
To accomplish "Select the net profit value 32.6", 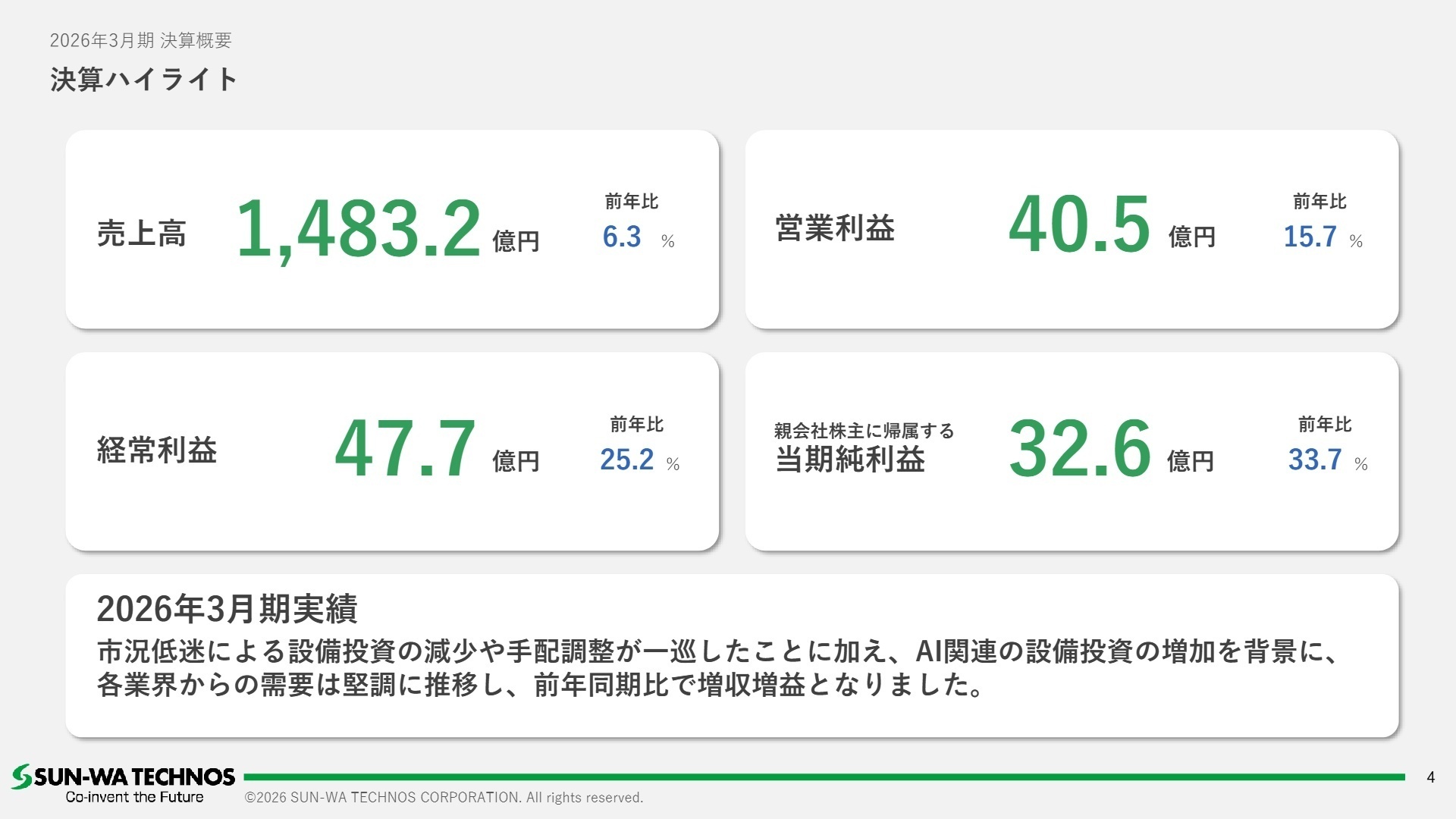I will (x=1080, y=448).
